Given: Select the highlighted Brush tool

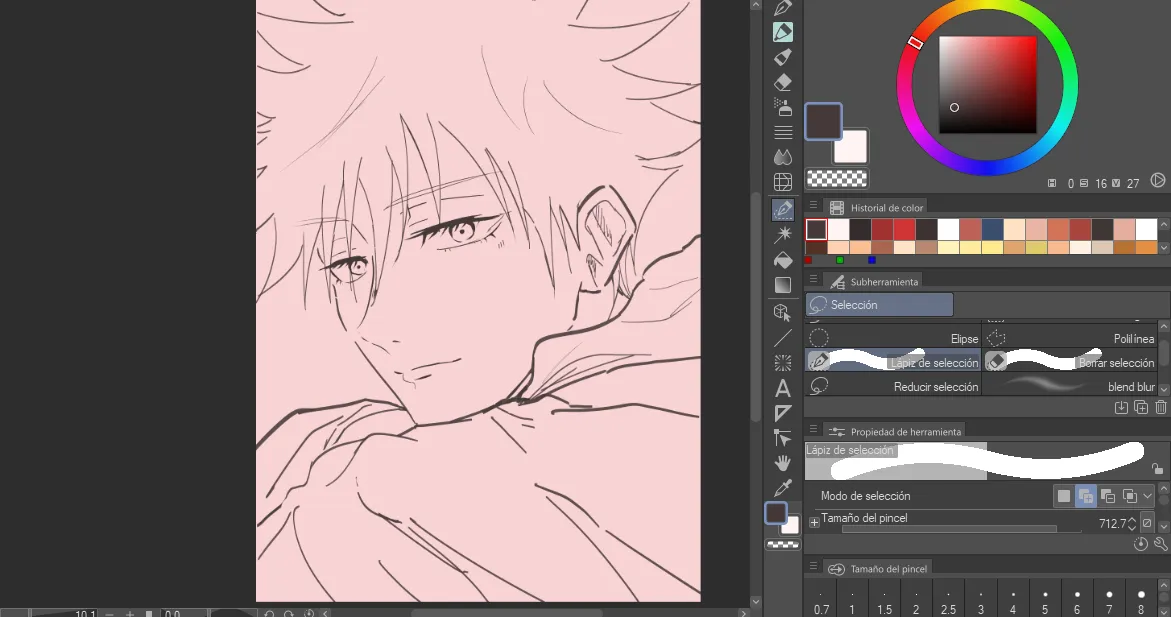Looking at the screenshot, I should coord(783,32).
